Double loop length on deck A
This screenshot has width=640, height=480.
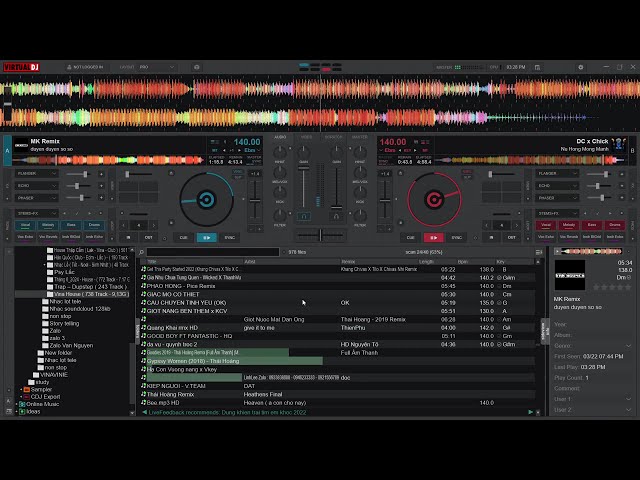pos(153,225)
